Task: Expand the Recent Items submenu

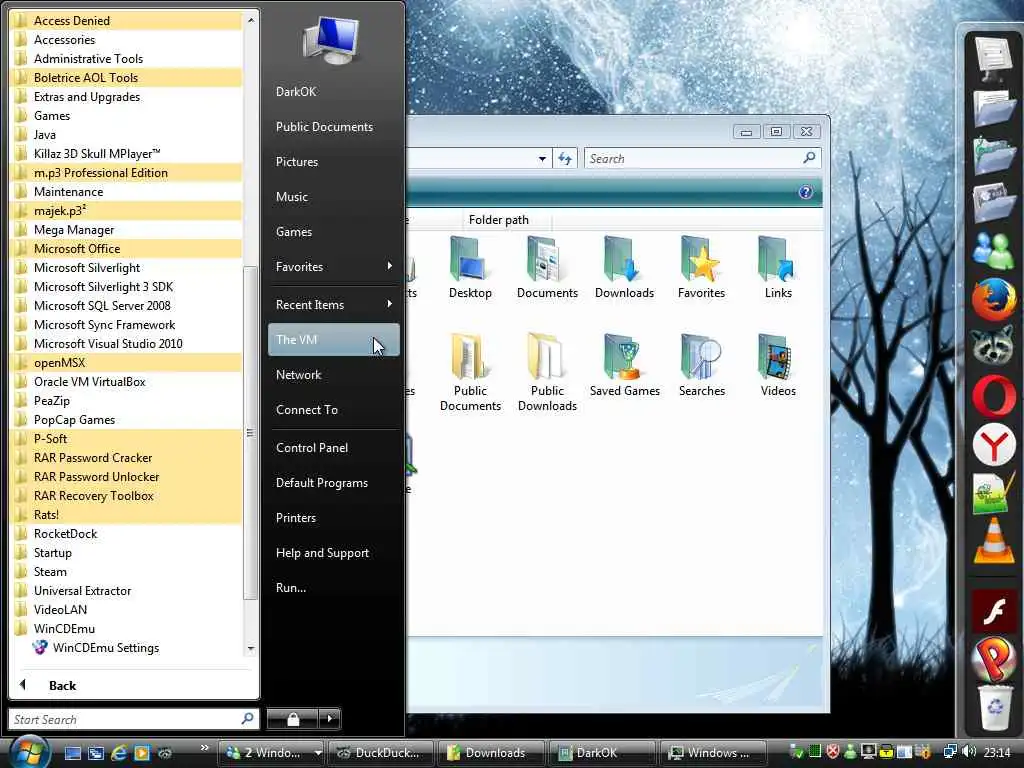Action: 334,304
